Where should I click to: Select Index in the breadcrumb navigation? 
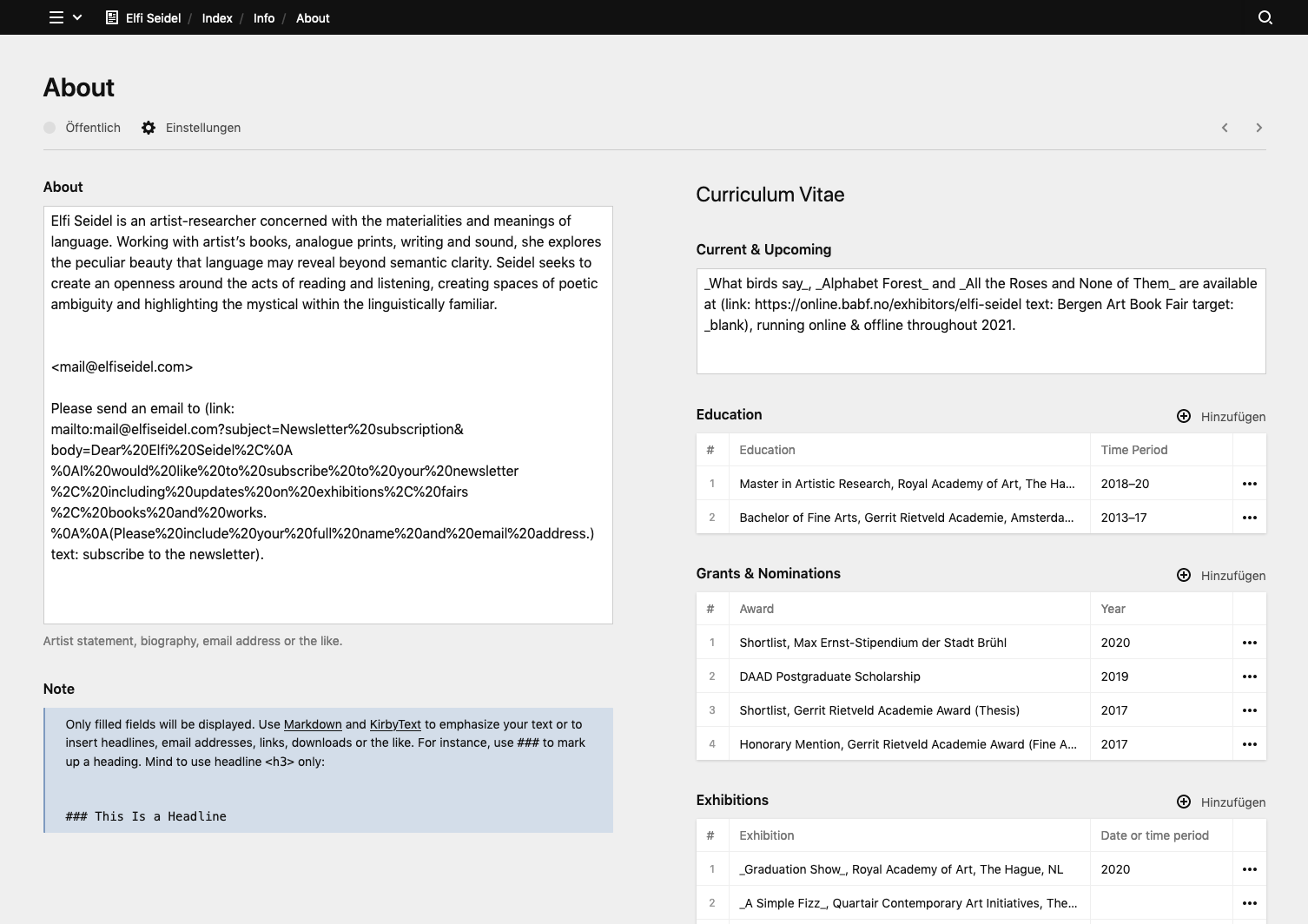[216, 17]
